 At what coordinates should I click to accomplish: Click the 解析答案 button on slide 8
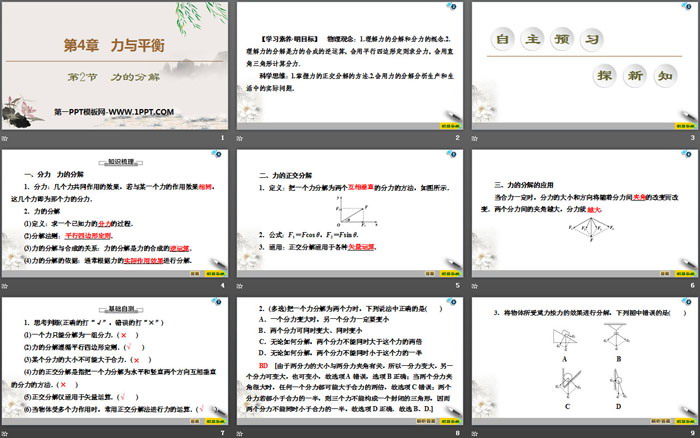point(426,421)
